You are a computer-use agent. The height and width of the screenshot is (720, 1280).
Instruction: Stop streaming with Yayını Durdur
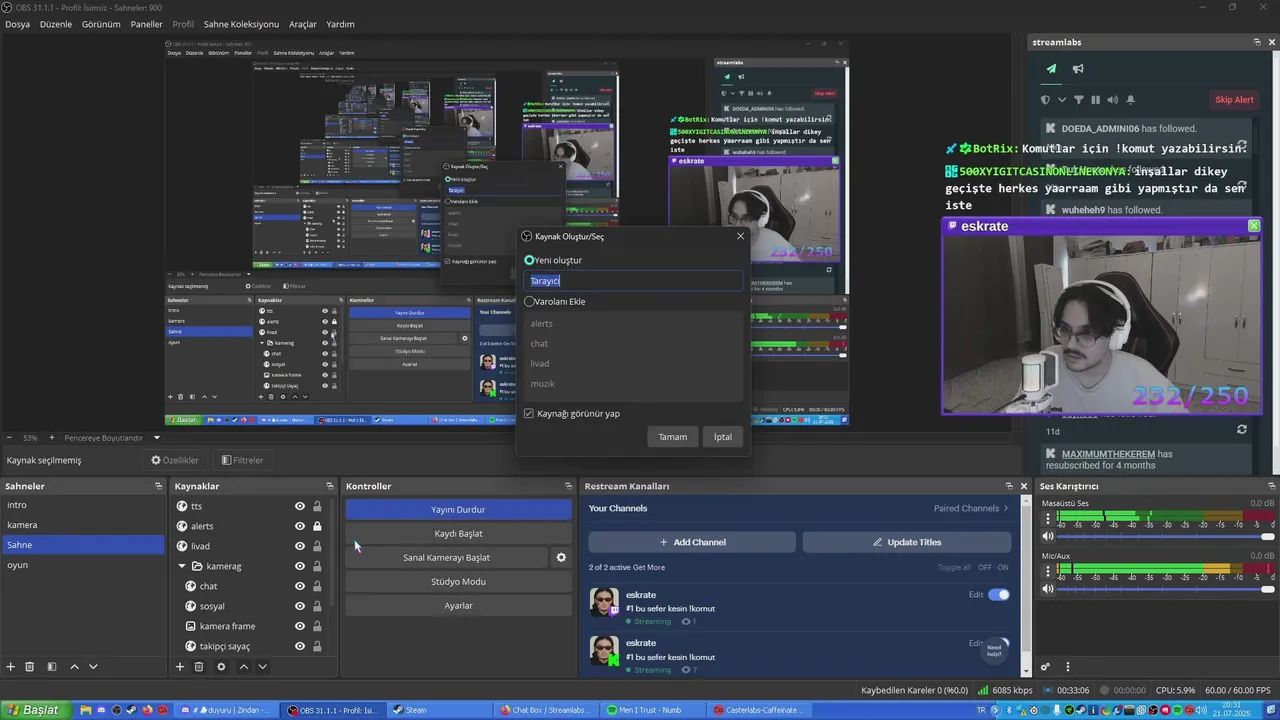pos(458,510)
